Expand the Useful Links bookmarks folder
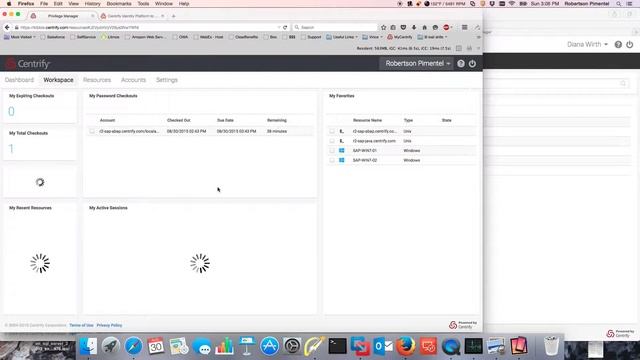640x360 pixels. coord(342,37)
